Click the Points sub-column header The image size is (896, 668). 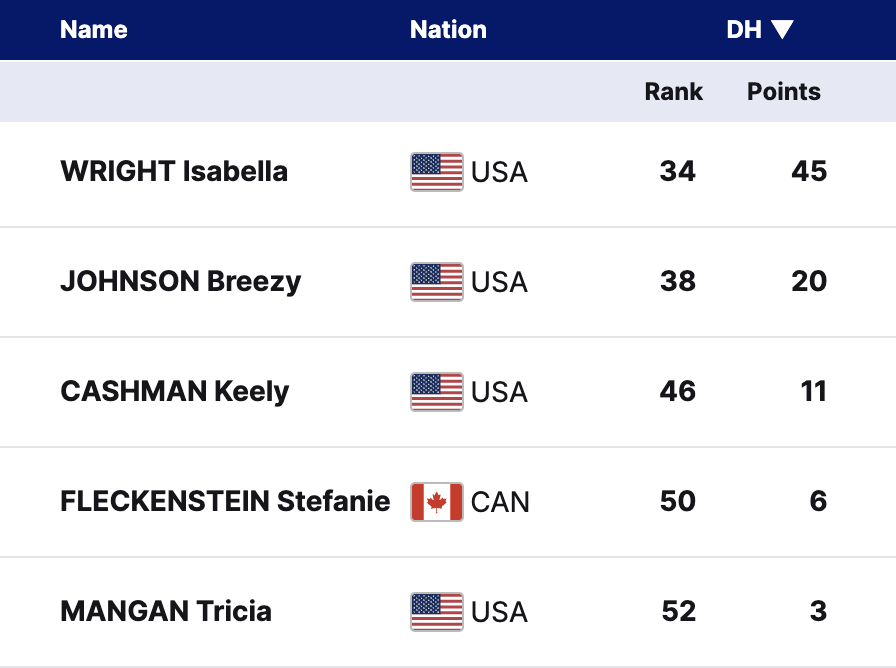click(x=784, y=92)
